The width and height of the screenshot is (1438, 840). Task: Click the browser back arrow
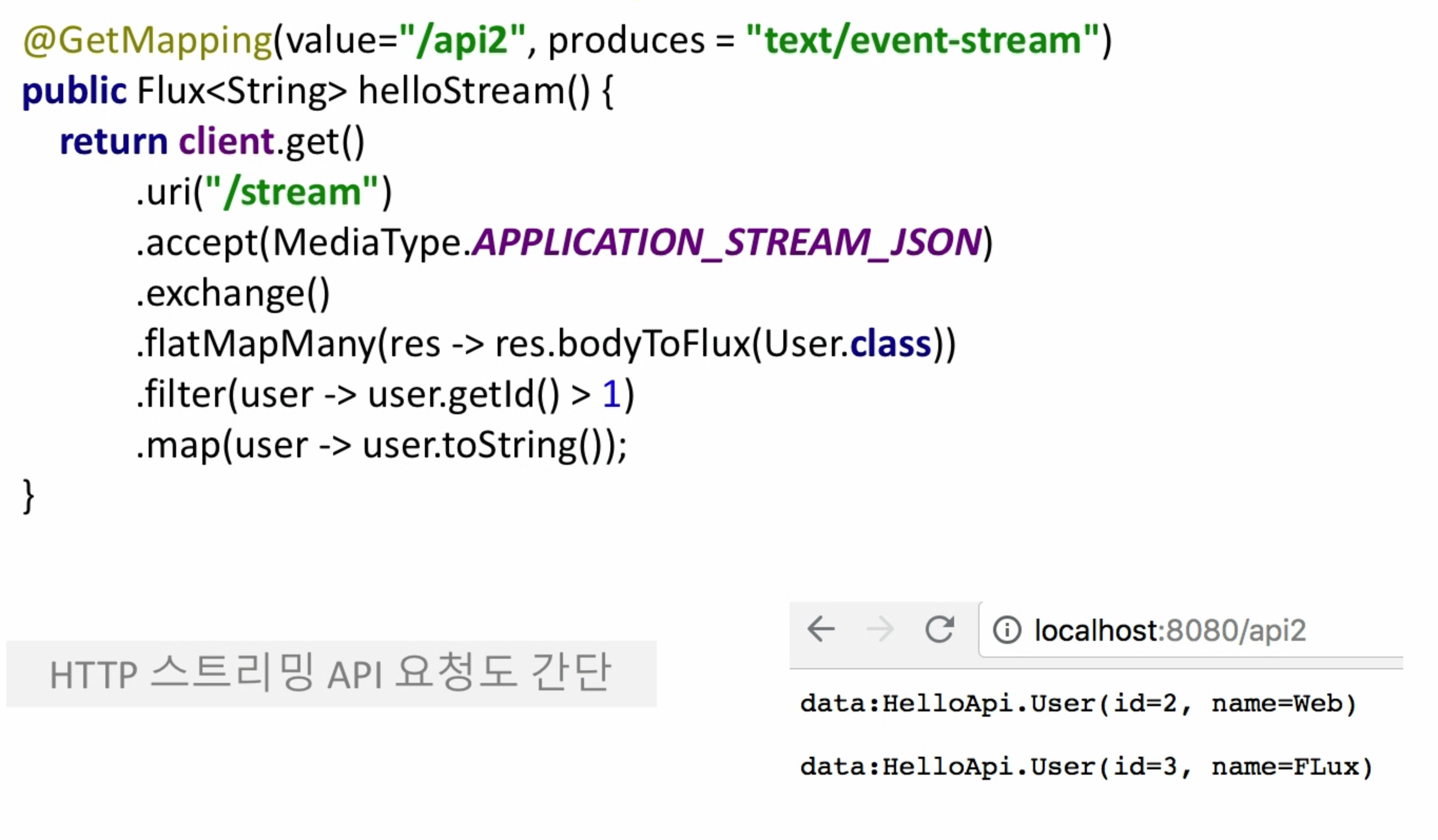(821, 629)
